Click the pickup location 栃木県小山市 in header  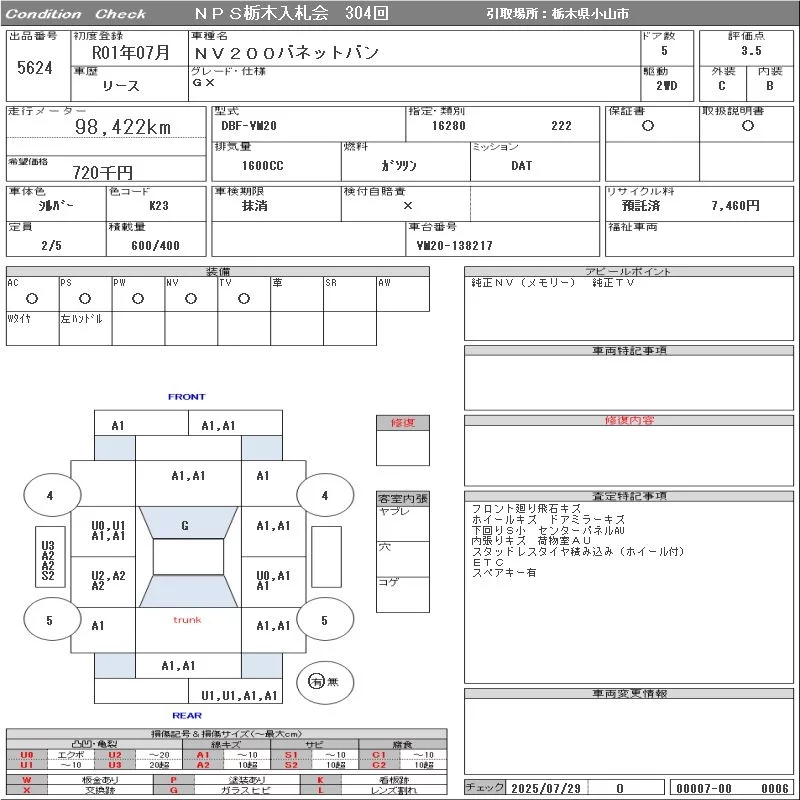click(x=590, y=14)
